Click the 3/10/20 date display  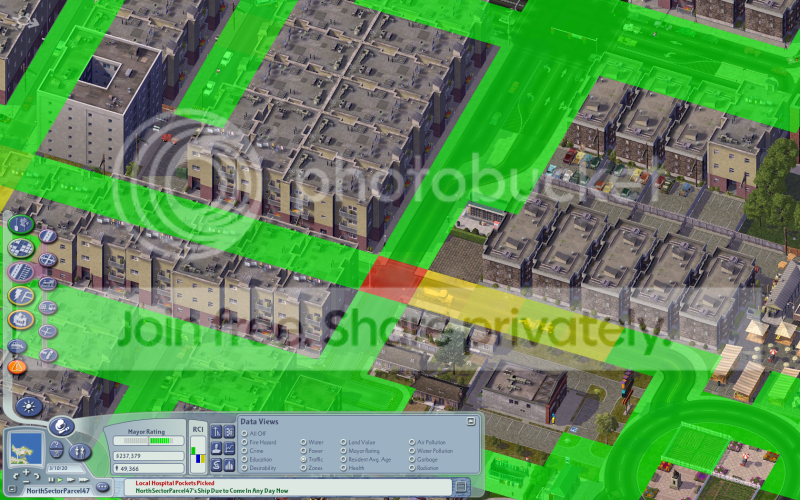point(65,468)
